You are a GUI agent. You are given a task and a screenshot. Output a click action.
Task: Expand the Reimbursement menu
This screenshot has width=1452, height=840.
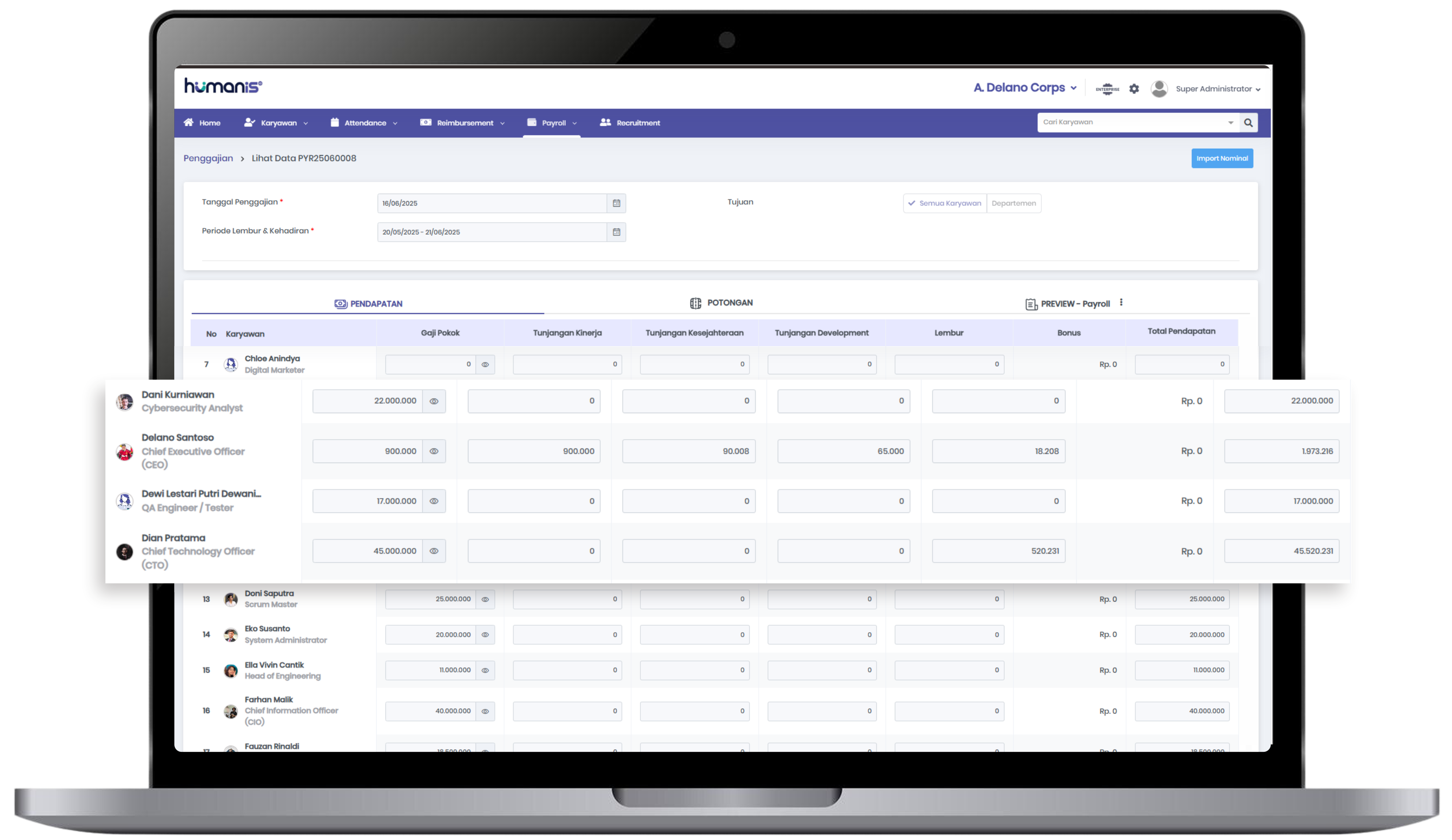click(463, 123)
